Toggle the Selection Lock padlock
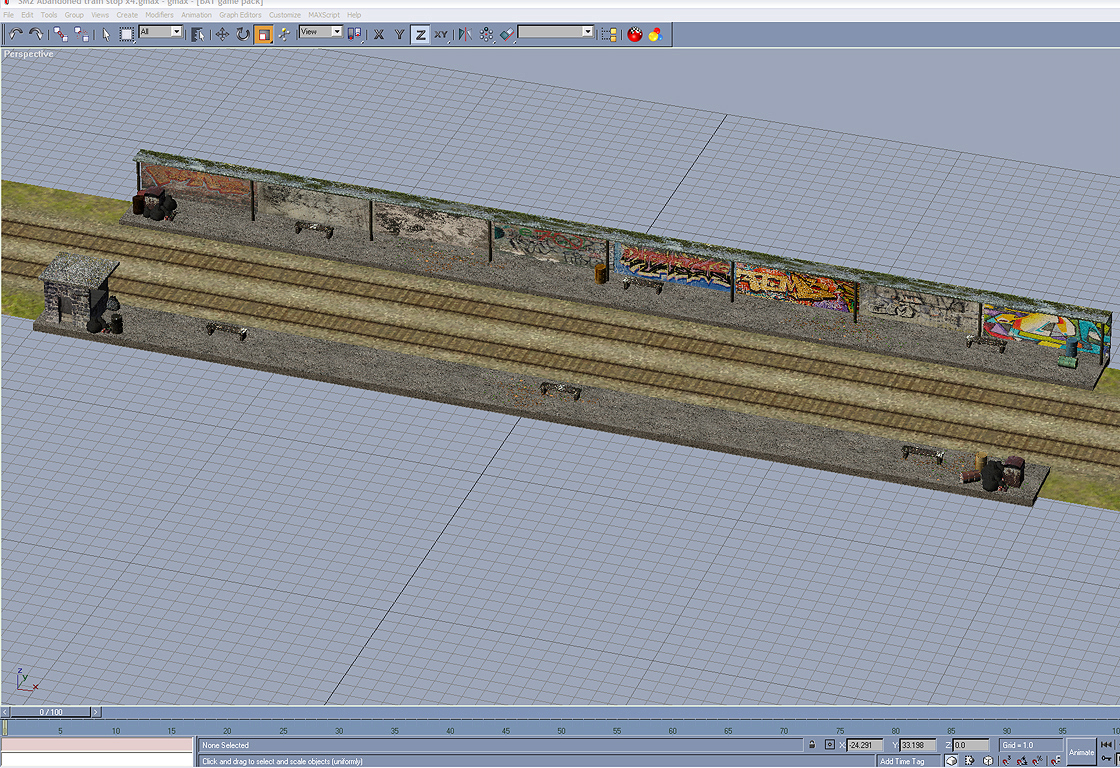The image size is (1120, 768). [812, 745]
